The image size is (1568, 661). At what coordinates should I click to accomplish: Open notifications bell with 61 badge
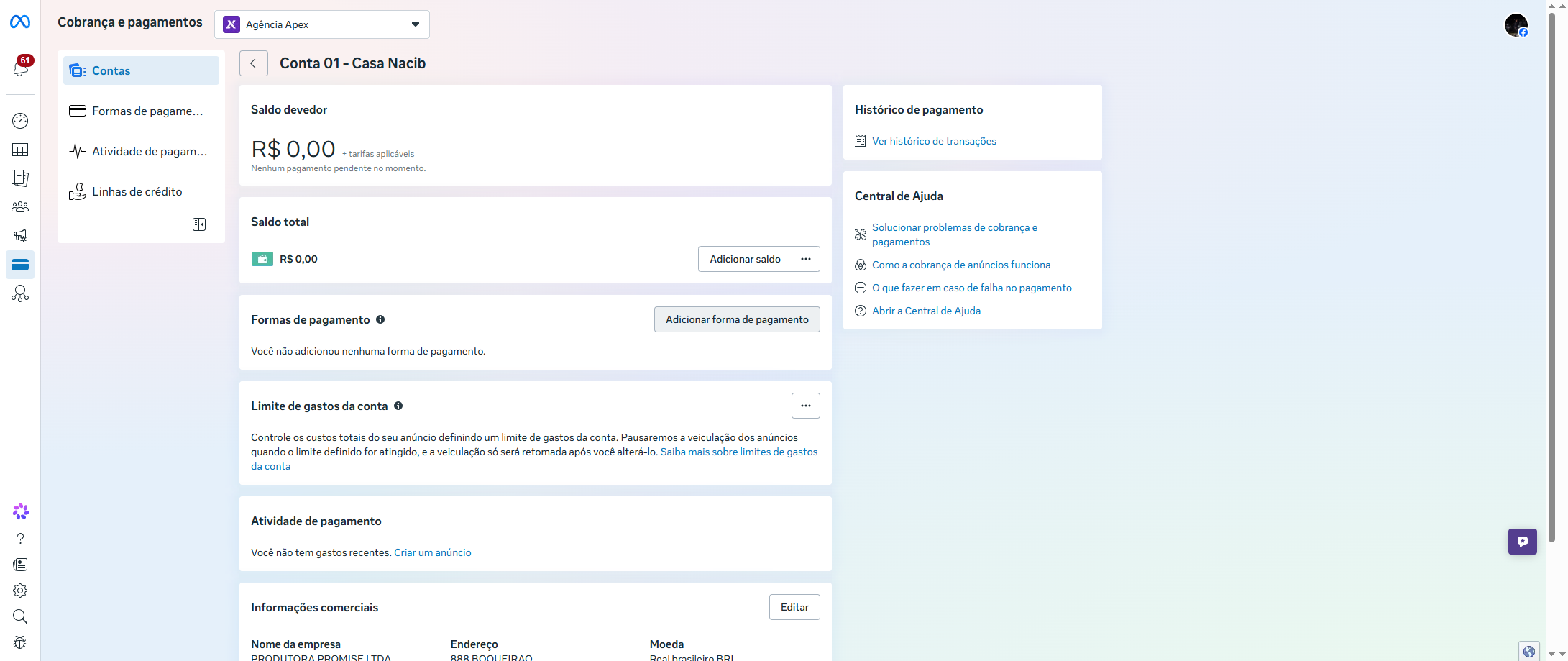pos(21,67)
